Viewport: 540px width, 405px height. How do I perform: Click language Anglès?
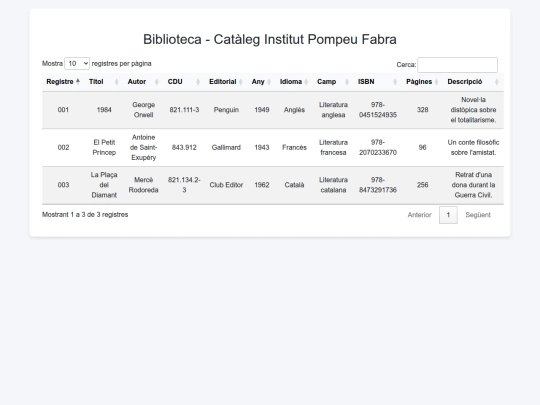(294, 110)
